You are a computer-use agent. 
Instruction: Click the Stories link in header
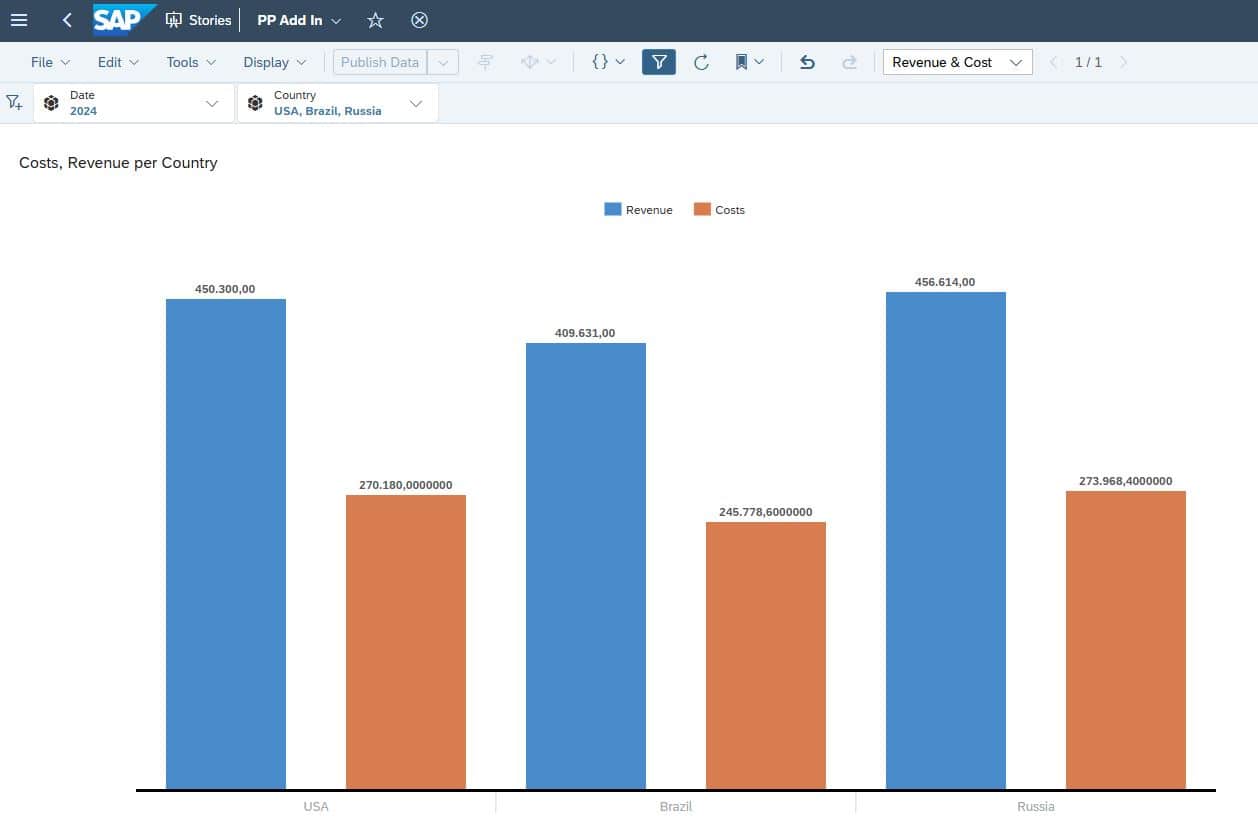pos(199,20)
